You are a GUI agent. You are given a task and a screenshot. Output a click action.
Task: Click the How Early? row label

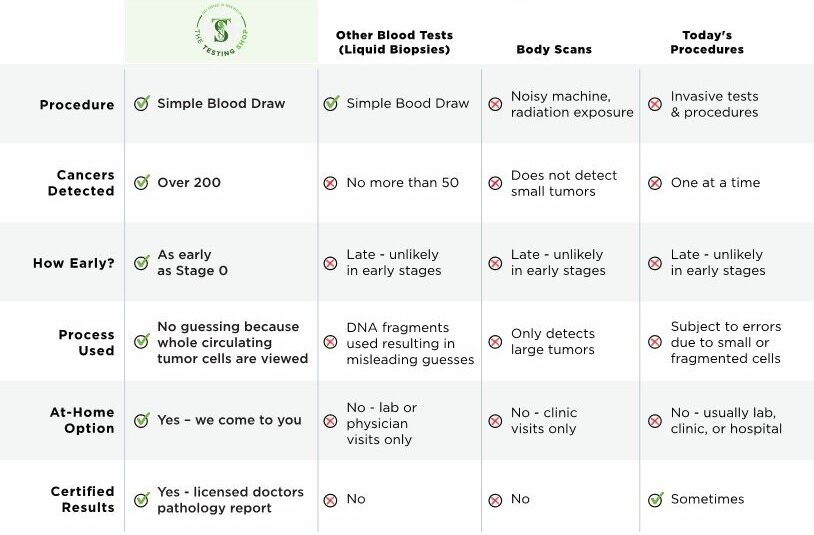pos(74,263)
